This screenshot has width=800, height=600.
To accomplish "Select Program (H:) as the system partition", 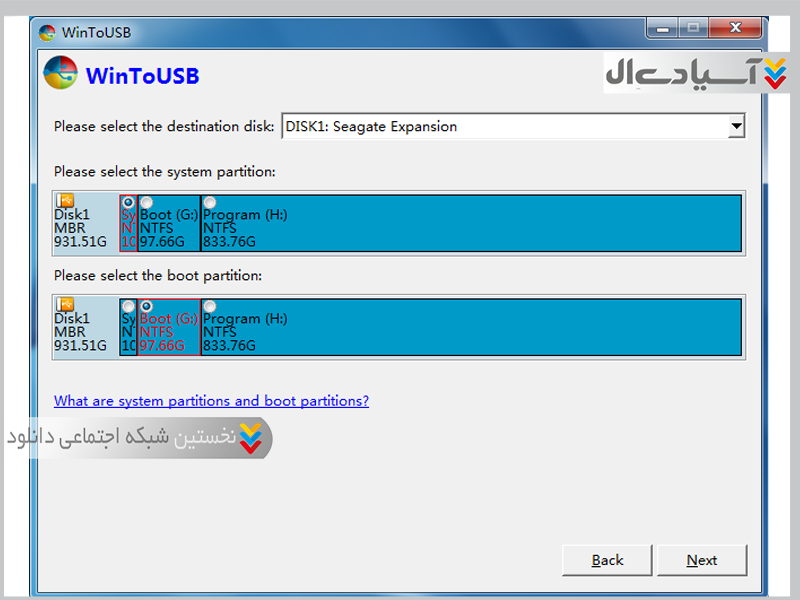I will coord(210,202).
